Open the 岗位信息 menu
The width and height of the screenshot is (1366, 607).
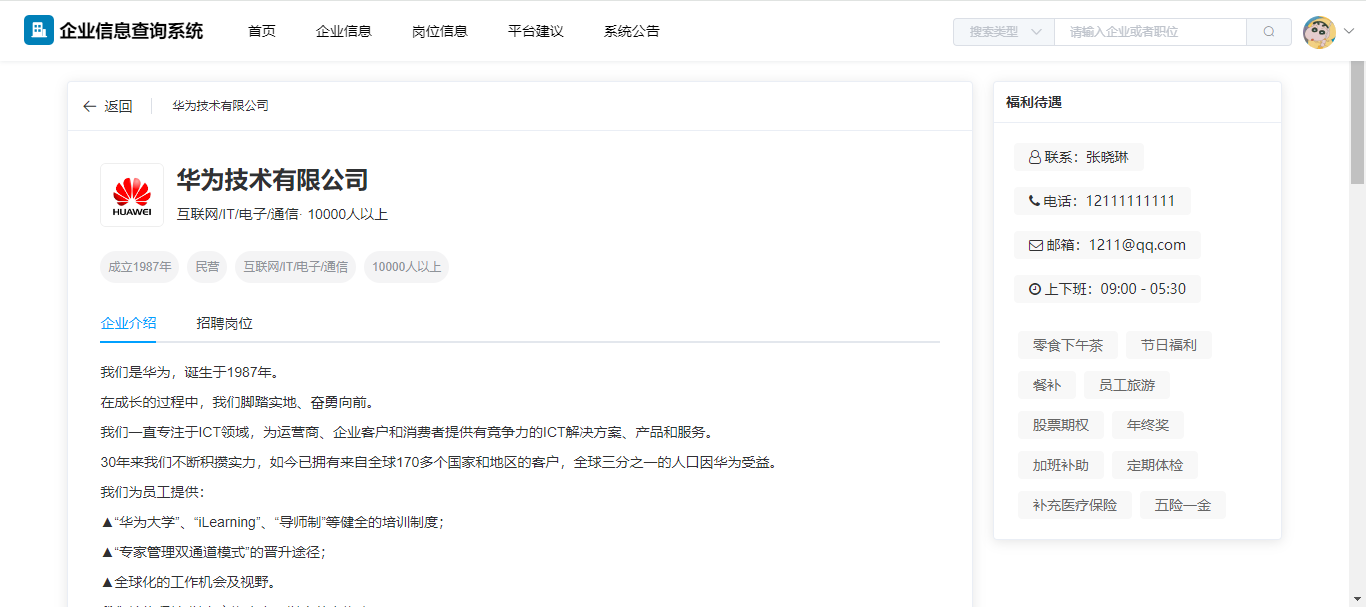point(440,31)
